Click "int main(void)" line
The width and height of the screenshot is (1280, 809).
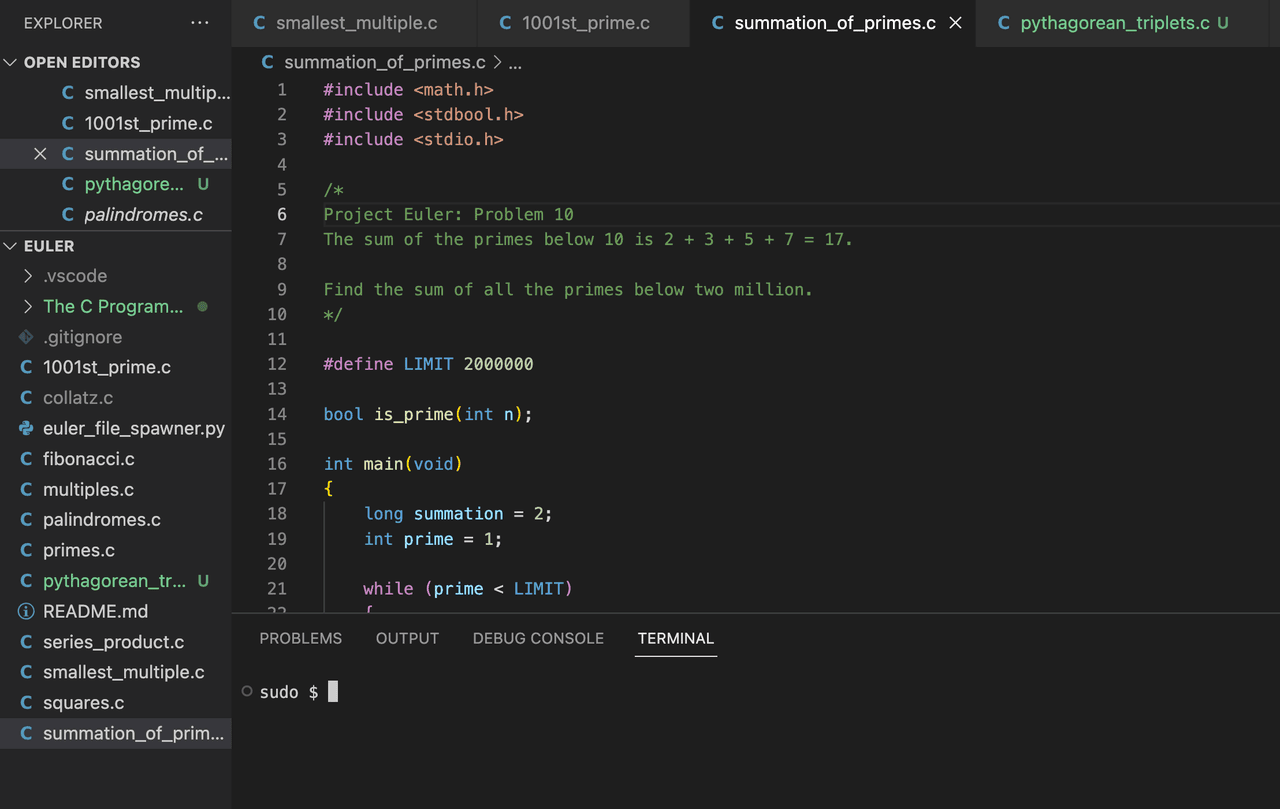coord(393,464)
